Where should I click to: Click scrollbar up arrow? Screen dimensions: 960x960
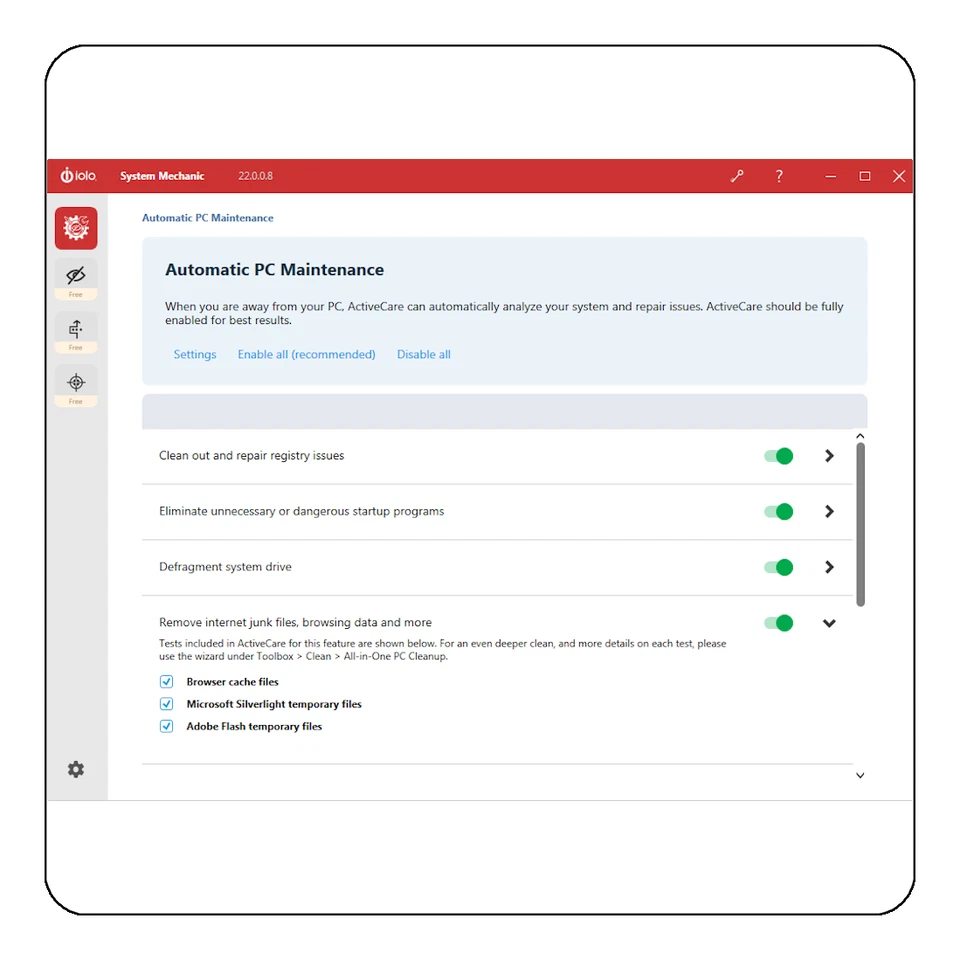pos(860,436)
